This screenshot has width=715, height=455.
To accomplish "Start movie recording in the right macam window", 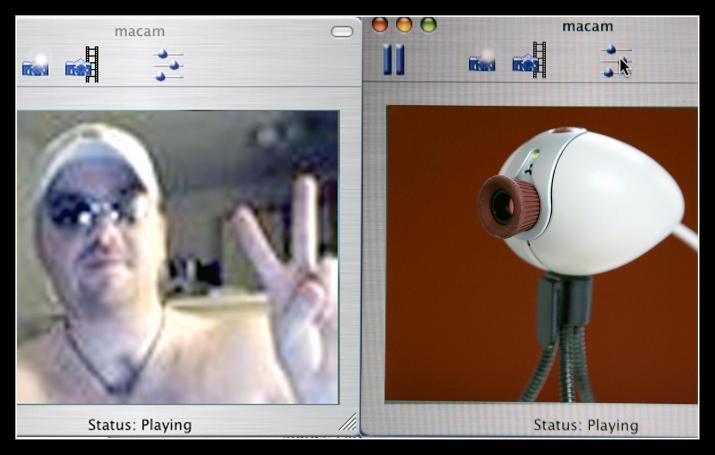I will click(x=529, y=60).
